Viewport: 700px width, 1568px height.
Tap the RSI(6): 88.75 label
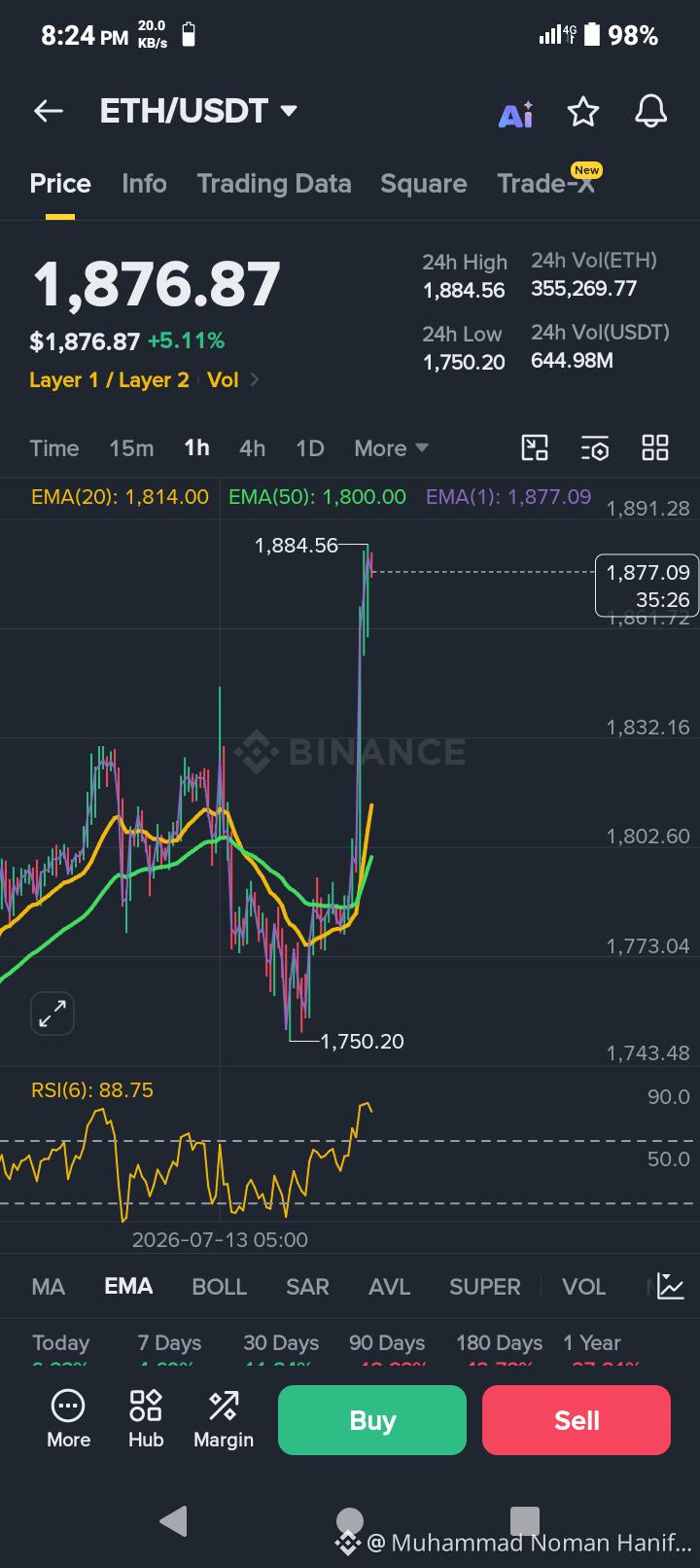click(x=92, y=1090)
